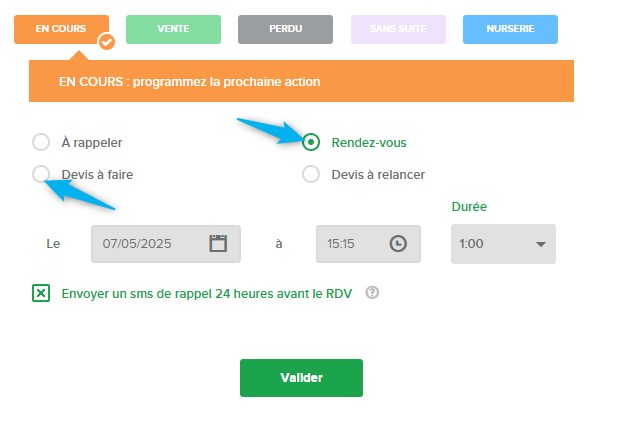619x421 pixels.
Task: Click the time field showing 15:15
Action: [x=368, y=244]
